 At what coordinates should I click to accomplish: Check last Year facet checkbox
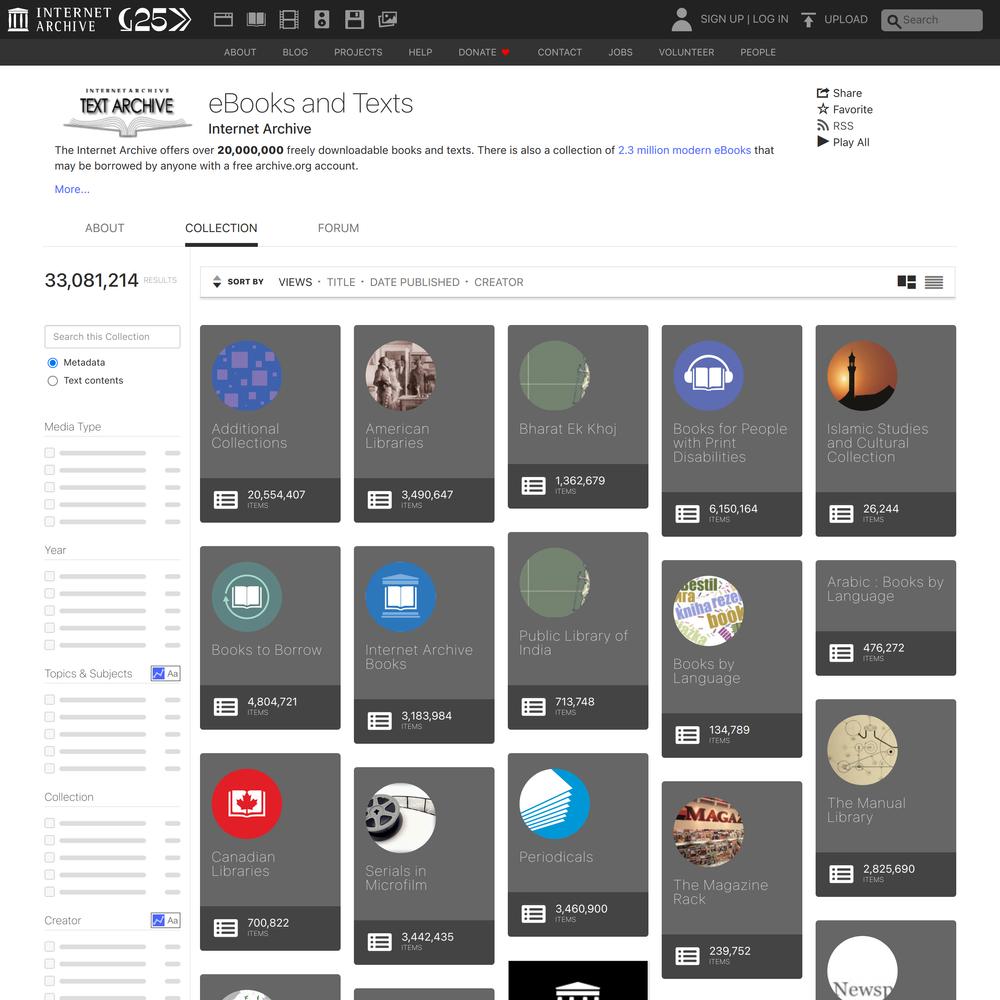point(49,645)
